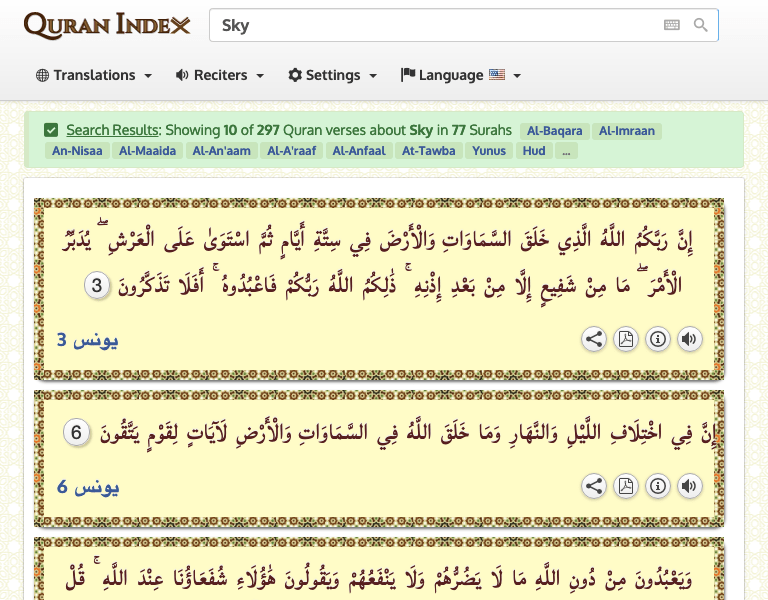Export verse Yunus 6 as PDF

[625, 486]
